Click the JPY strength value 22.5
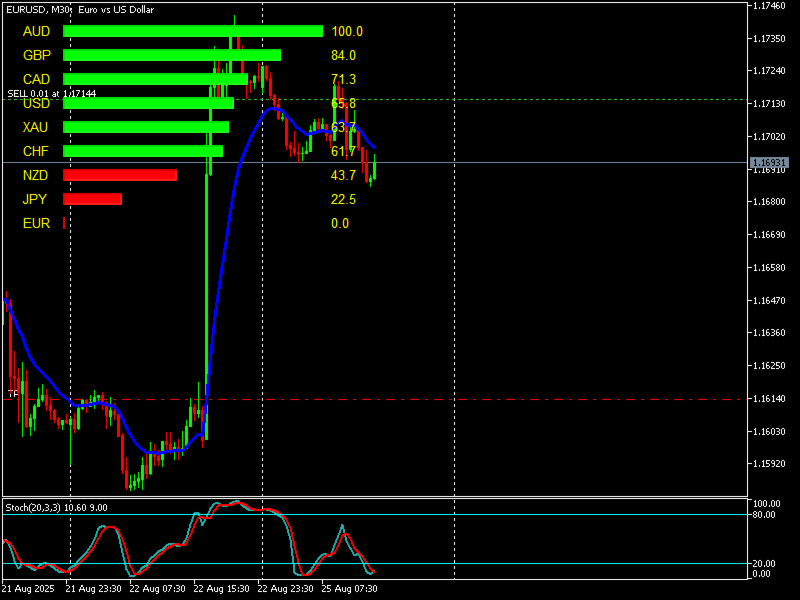The height and width of the screenshot is (600, 800). coord(343,199)
